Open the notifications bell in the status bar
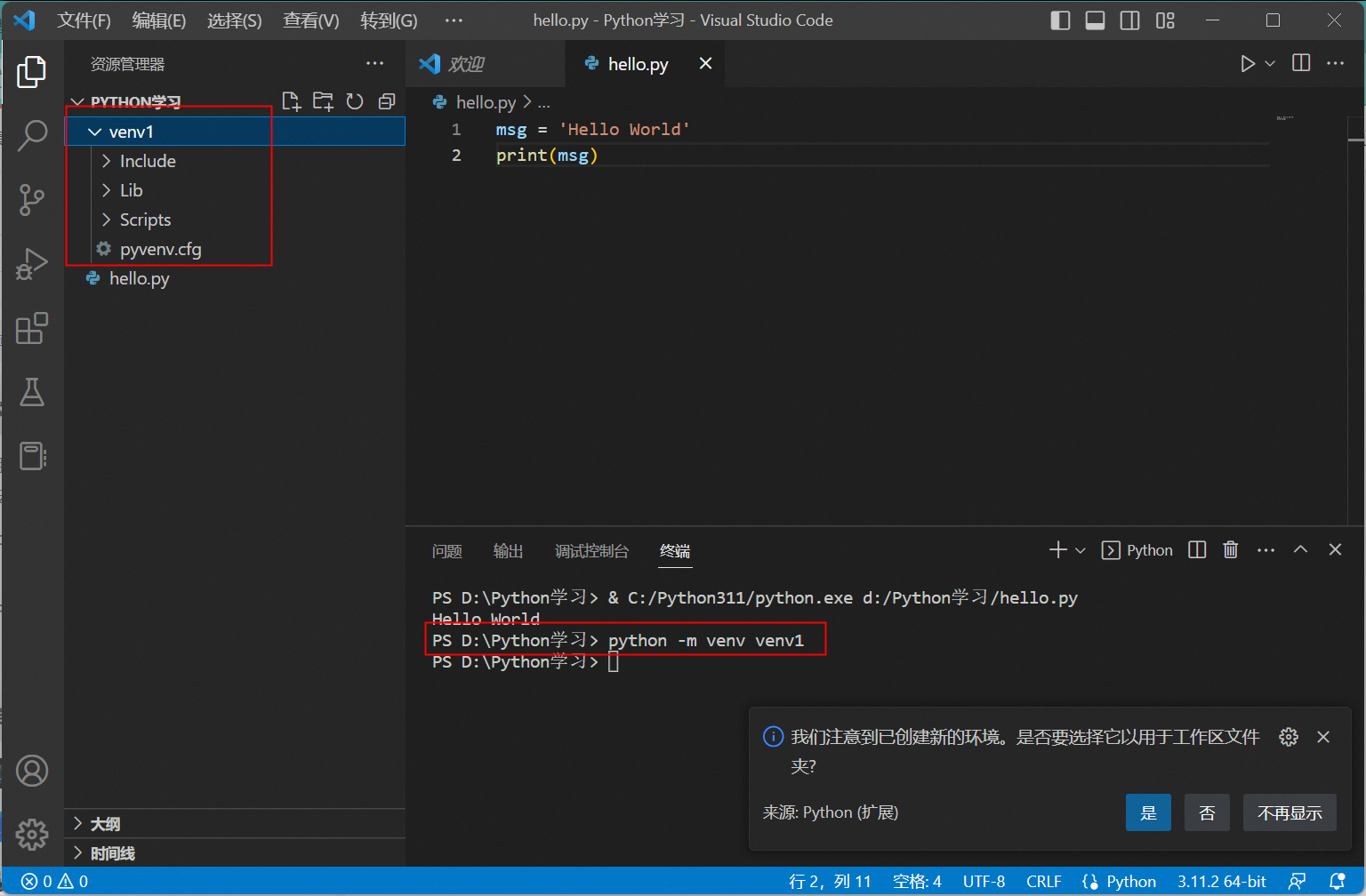The width and height of the screenshot is (1366, 896). coord(1337,882)
